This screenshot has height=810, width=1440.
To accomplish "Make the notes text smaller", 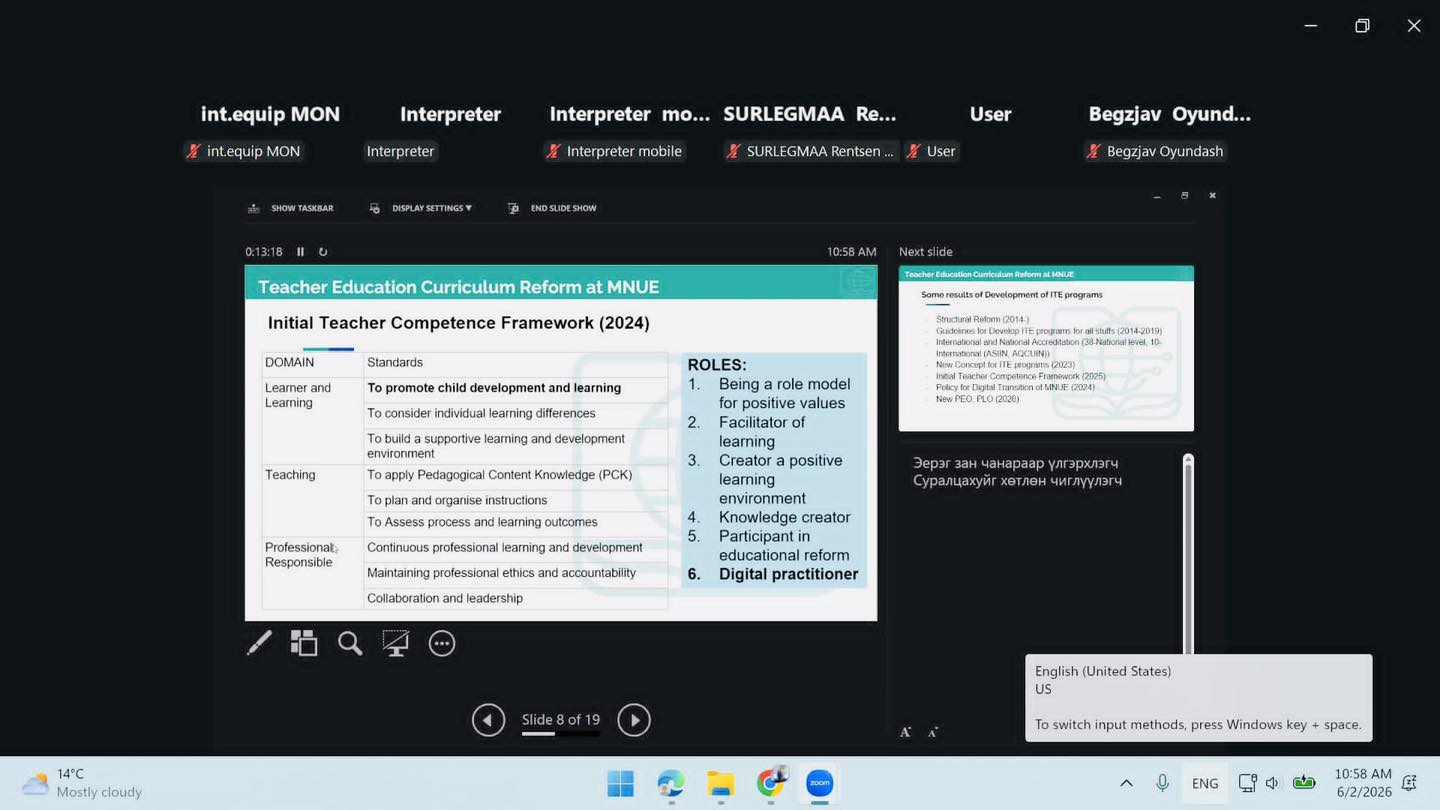I will point(933,732).
